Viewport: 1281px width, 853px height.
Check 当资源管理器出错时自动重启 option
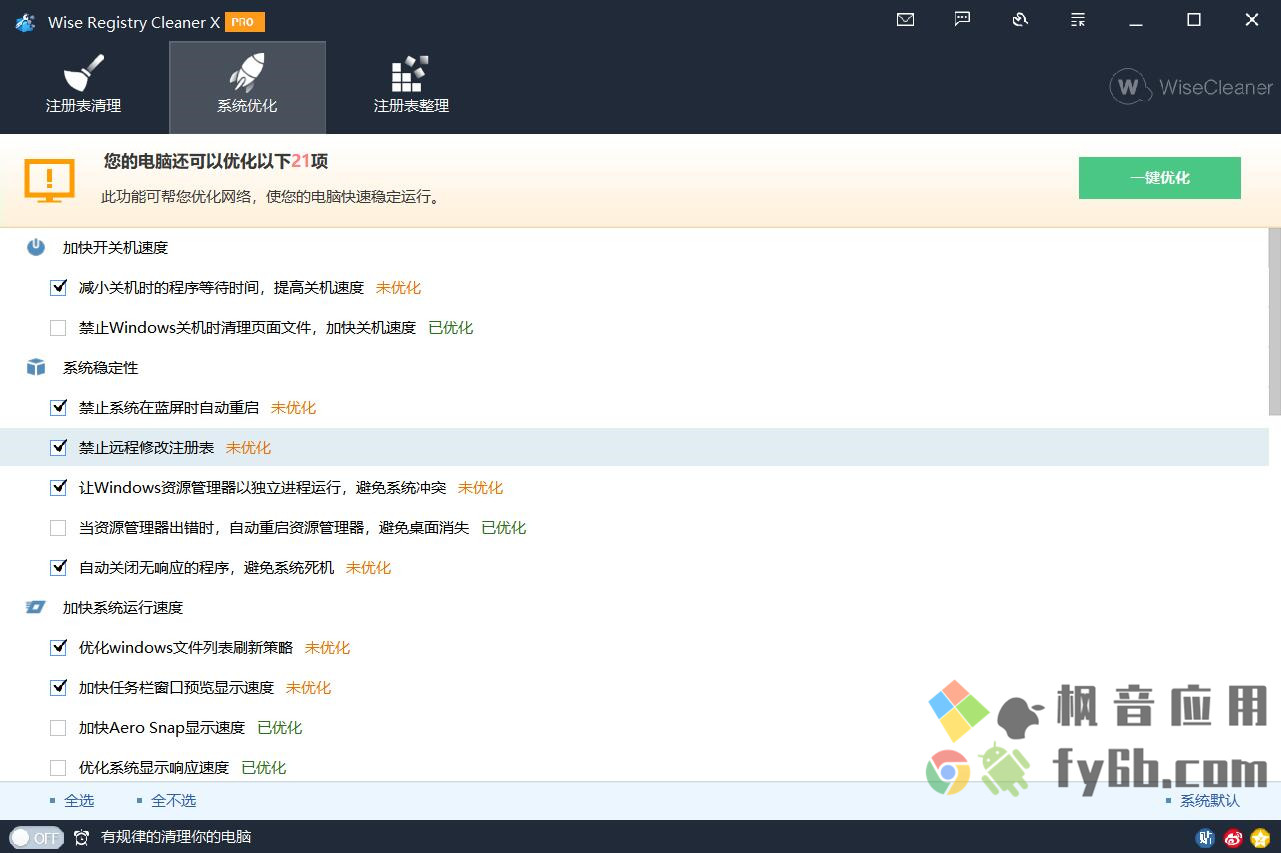[58, 528]
